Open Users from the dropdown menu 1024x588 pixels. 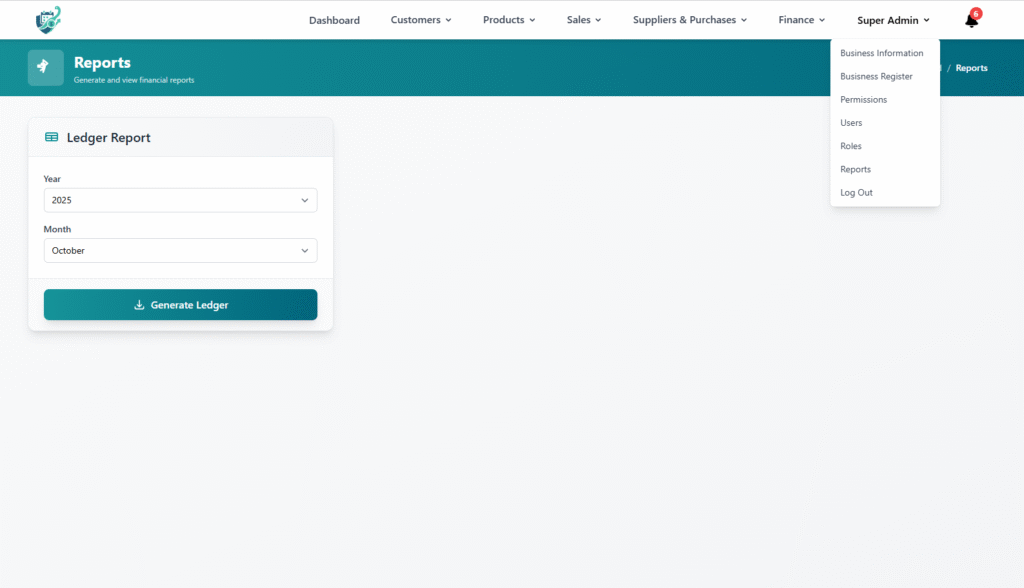(851, 123)
